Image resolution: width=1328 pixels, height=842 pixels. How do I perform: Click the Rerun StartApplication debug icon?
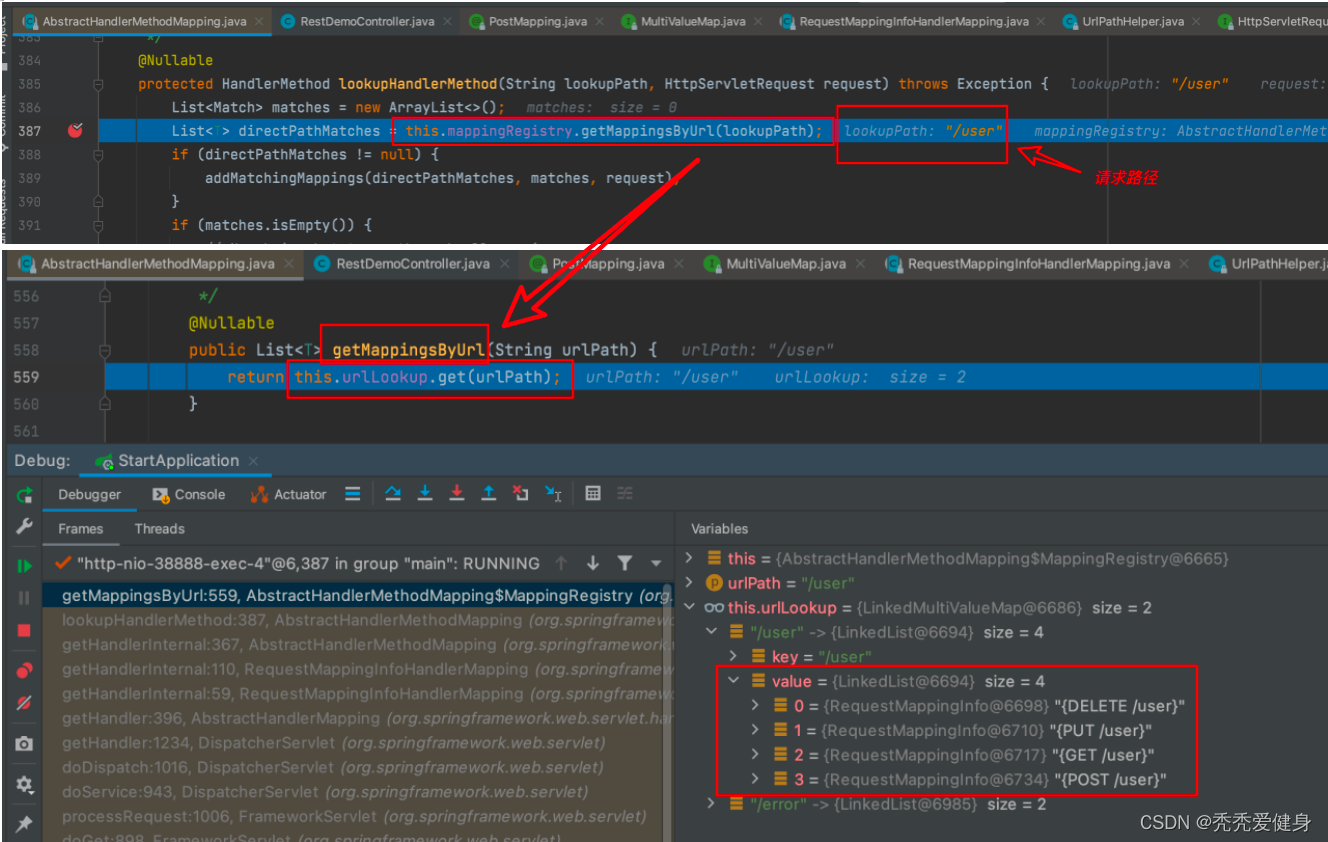[x=25, y=494]
